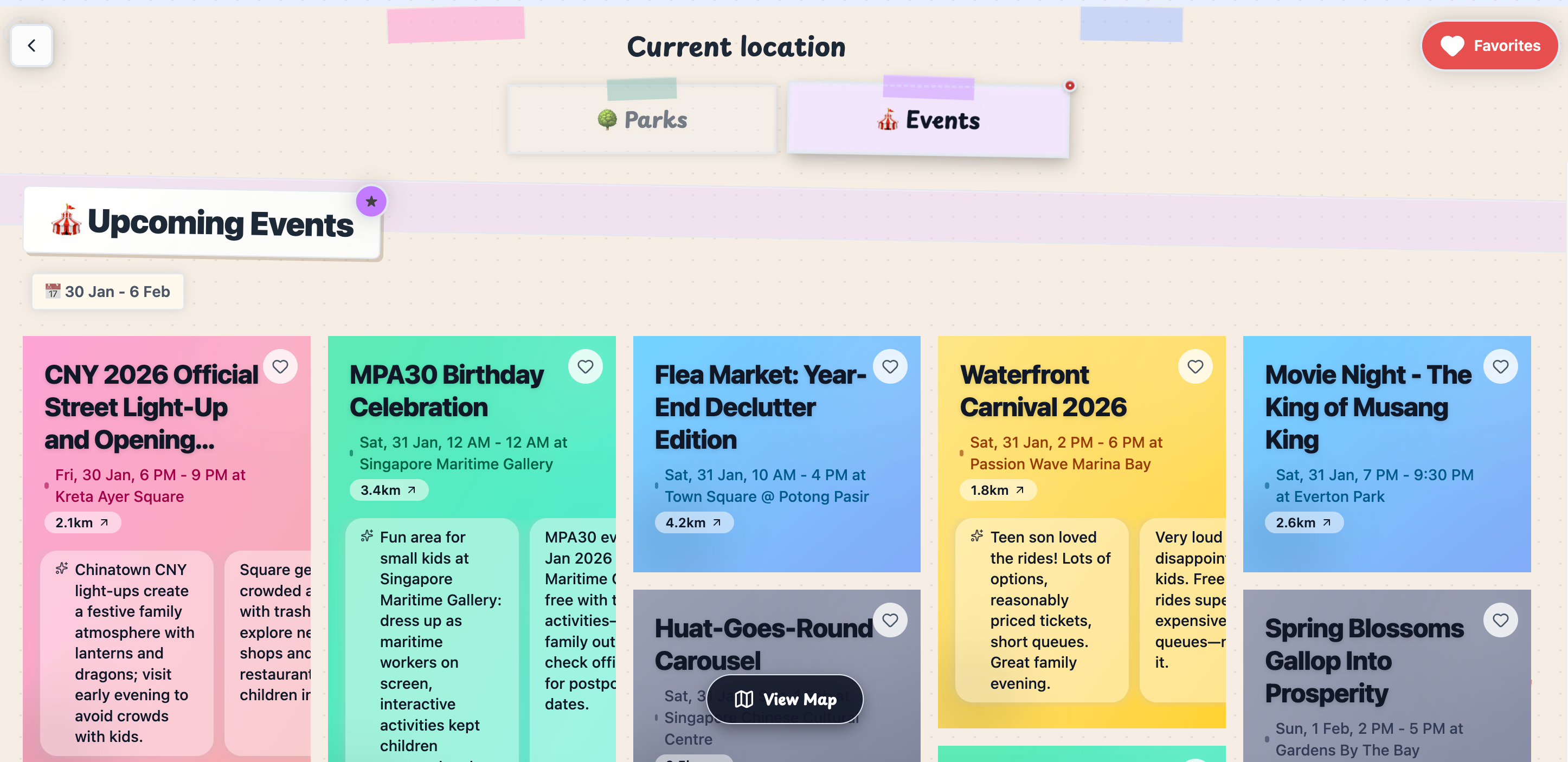Open the 30 Jan - 6 Feb date filter
This screenshot has width=1568, height=762.
click(x=108, y=292)
